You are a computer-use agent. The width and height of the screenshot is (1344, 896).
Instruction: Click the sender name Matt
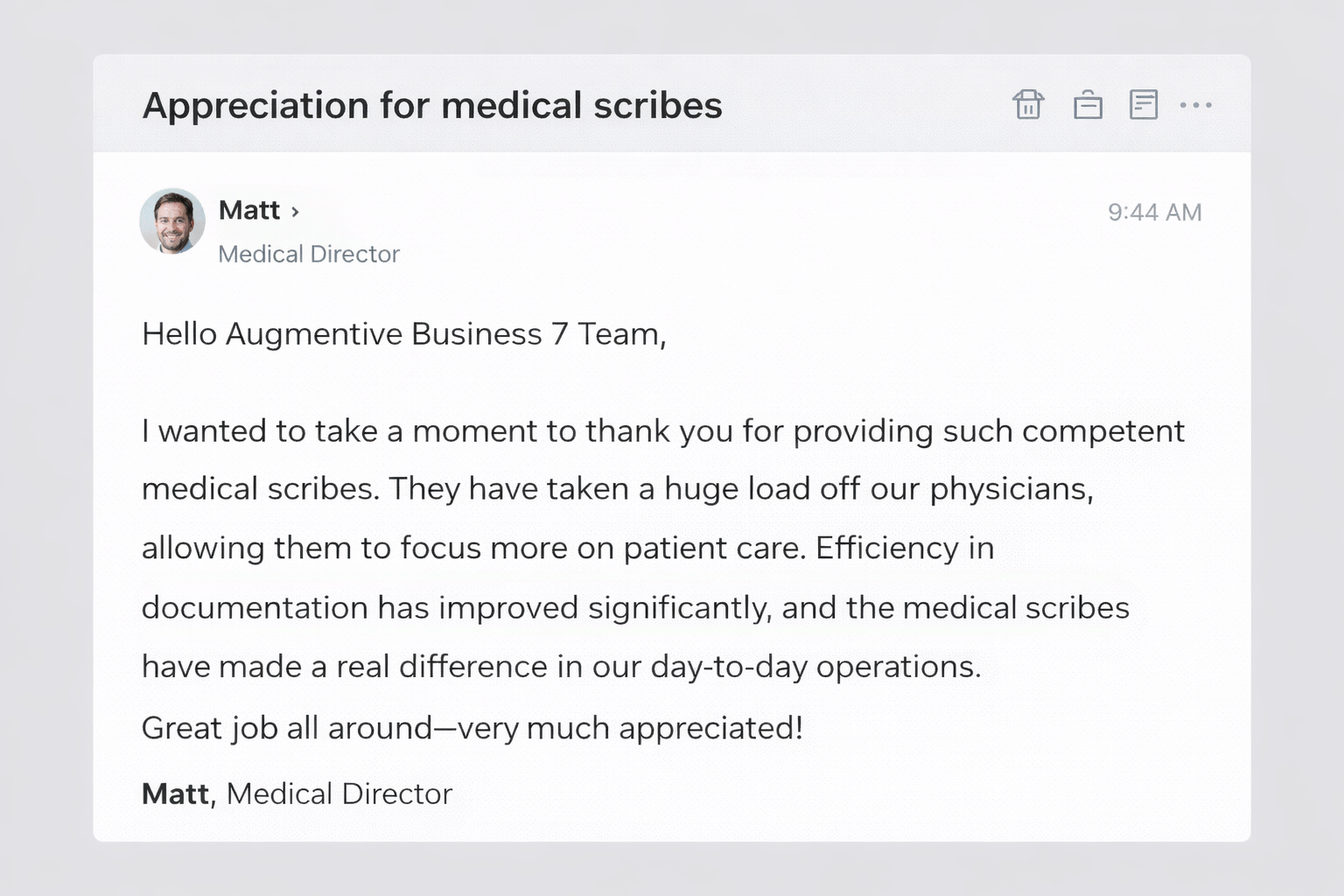[248, 210]
